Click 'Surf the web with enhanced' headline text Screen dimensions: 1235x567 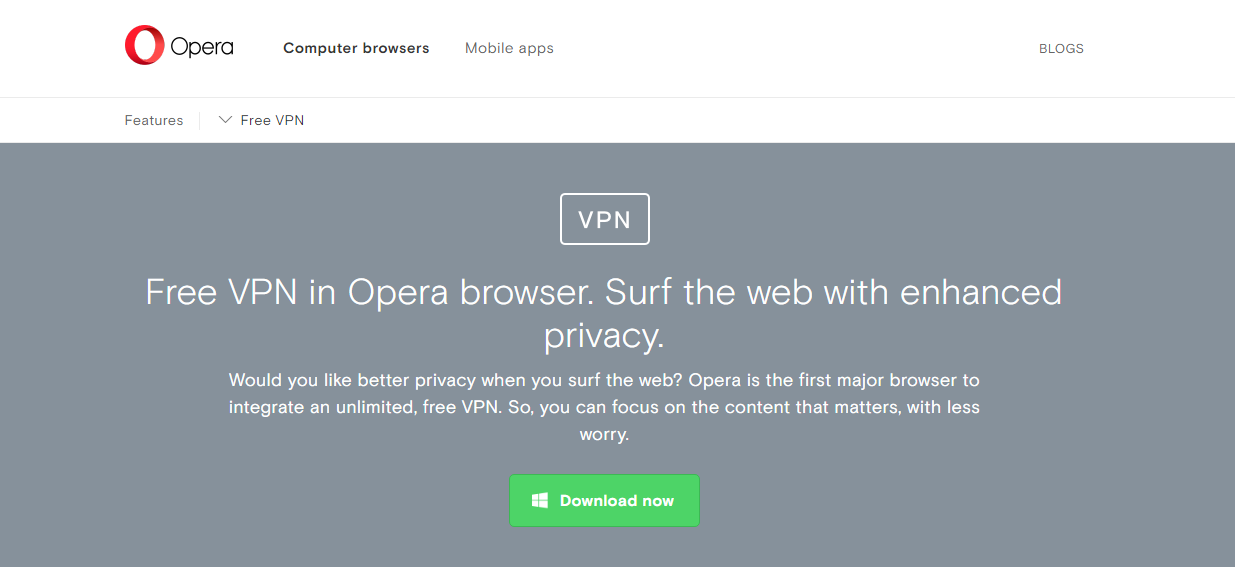coord(834,292)
